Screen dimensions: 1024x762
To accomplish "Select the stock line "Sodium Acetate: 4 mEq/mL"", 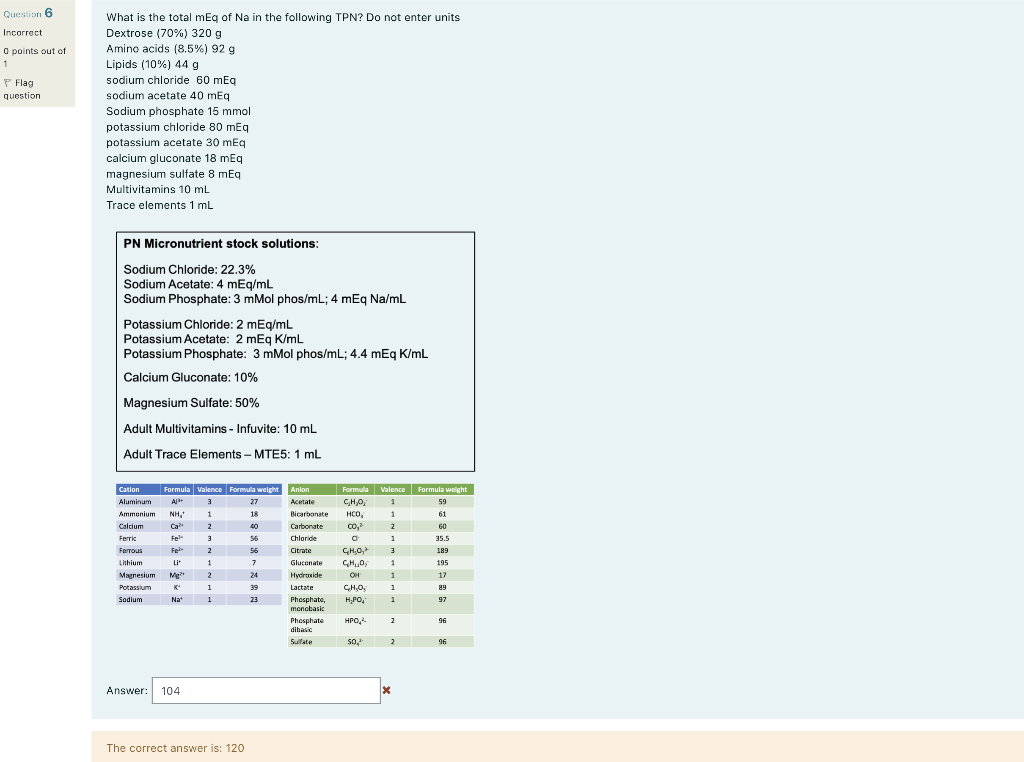I will pos(199,285).
